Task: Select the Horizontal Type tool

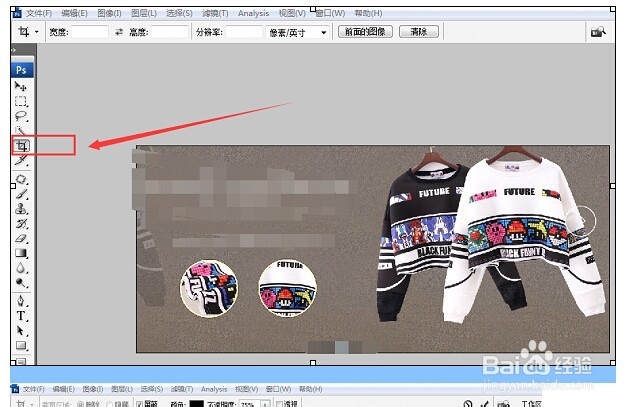Action: [x=20, y=316]
